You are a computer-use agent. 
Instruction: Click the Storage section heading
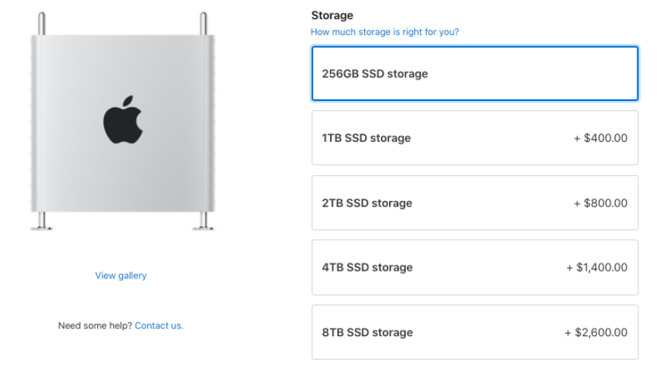(332, 16)
